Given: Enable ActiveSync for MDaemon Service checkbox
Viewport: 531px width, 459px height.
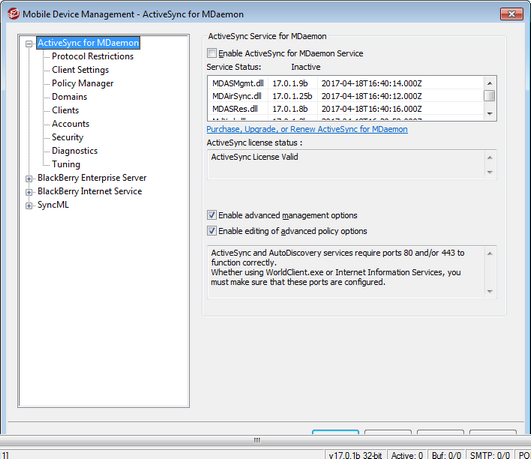Looking at the screenshot, I should 212,53.
